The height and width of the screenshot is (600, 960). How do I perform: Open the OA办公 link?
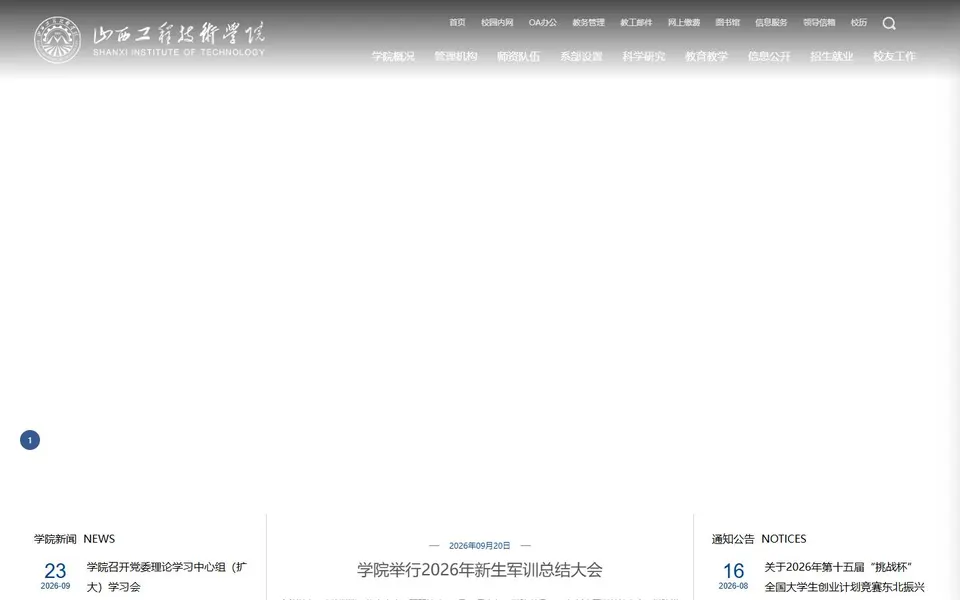coord(543,23)
